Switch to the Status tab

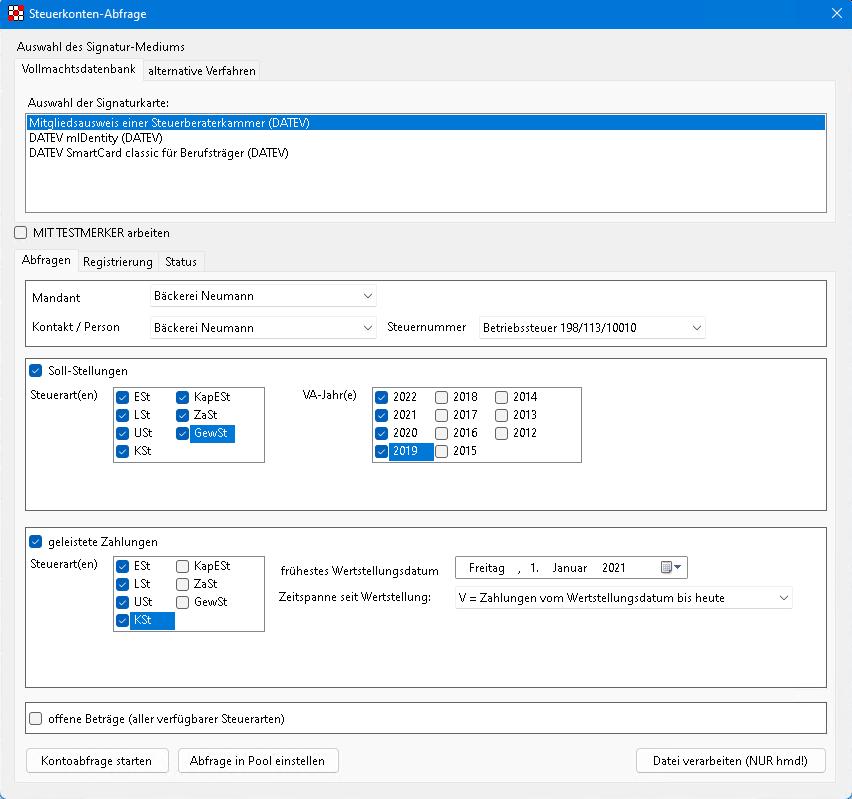(x=181, y=262)
